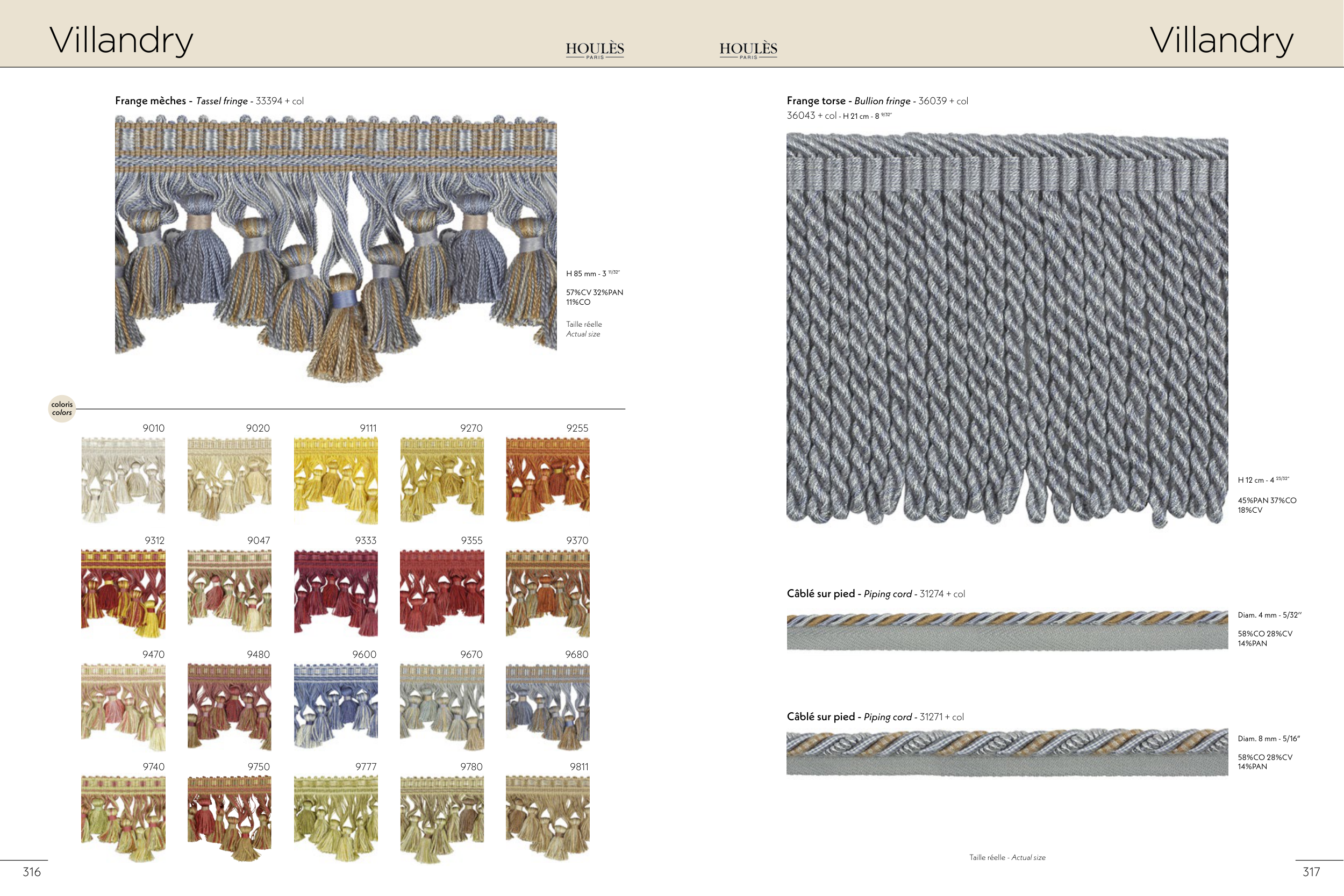
Task: Choose the 9255 orange fringe swatch
Action: coord(547,479)
